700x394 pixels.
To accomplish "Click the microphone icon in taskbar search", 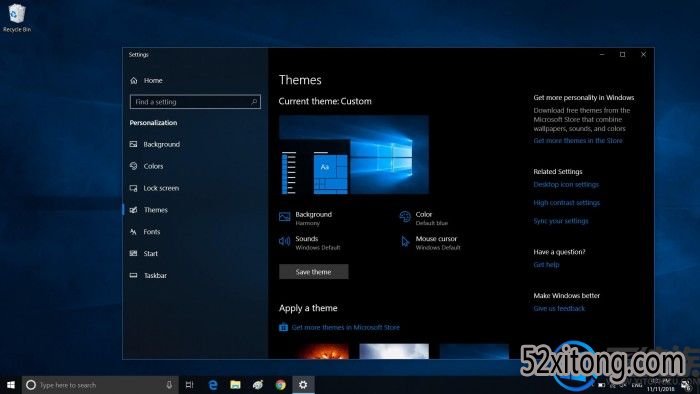I will coord(169,385).
